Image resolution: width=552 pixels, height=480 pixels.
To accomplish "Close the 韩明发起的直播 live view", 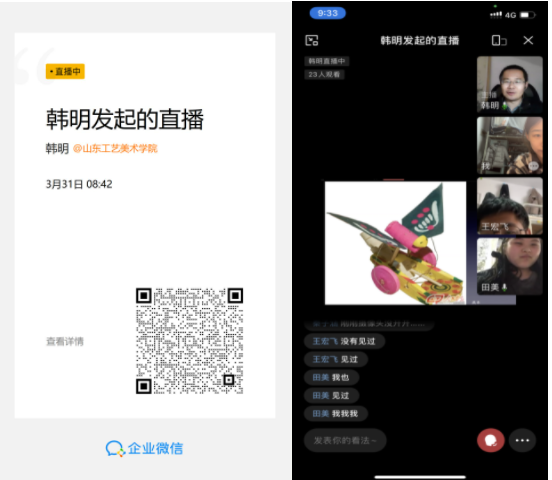I will (x=528, y=40).
